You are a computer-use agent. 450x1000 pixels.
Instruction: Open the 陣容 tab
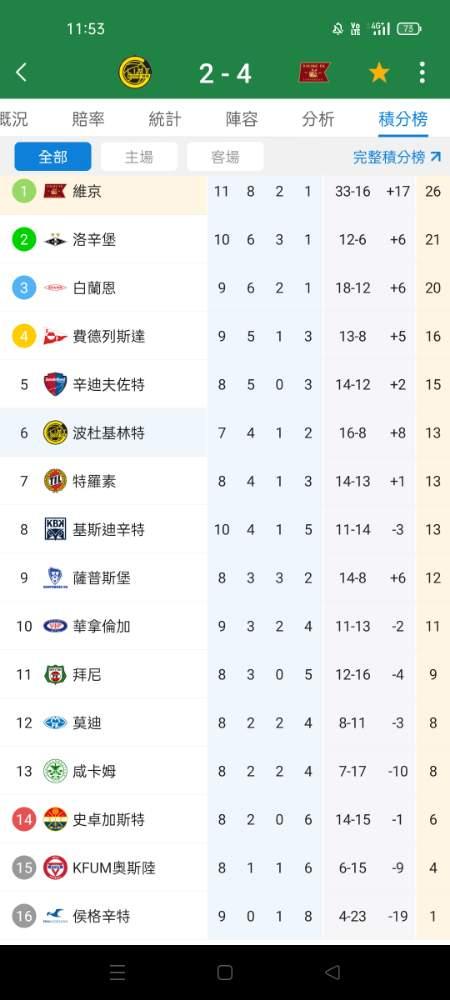[x=242, y=119]
